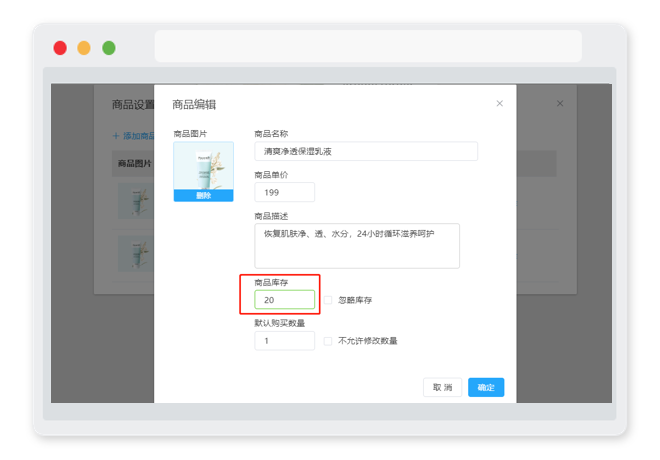Focus the 商品名称 text field

click(x=366, y=151)
